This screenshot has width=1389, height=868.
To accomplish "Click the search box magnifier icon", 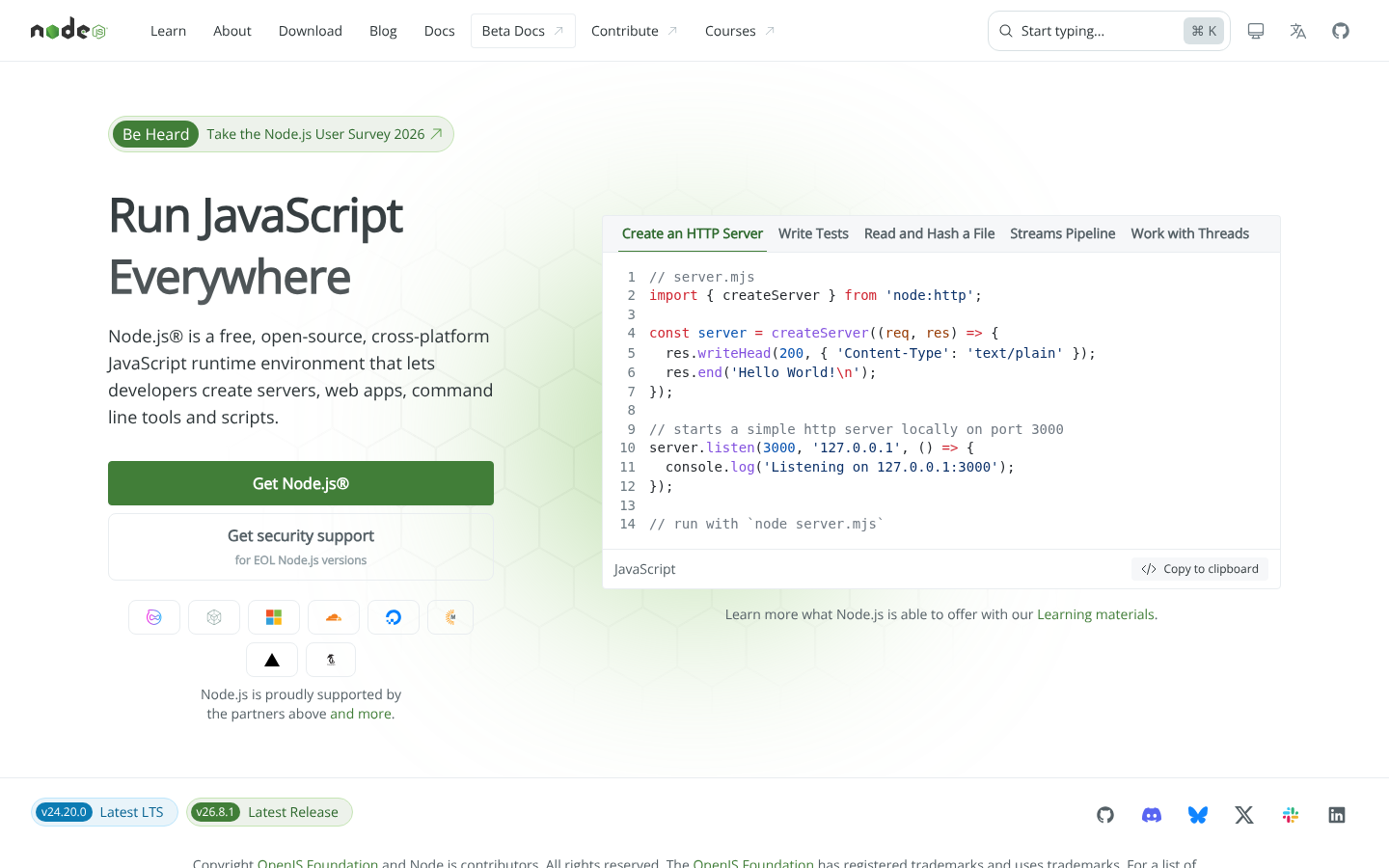I will pos(1006,31).
